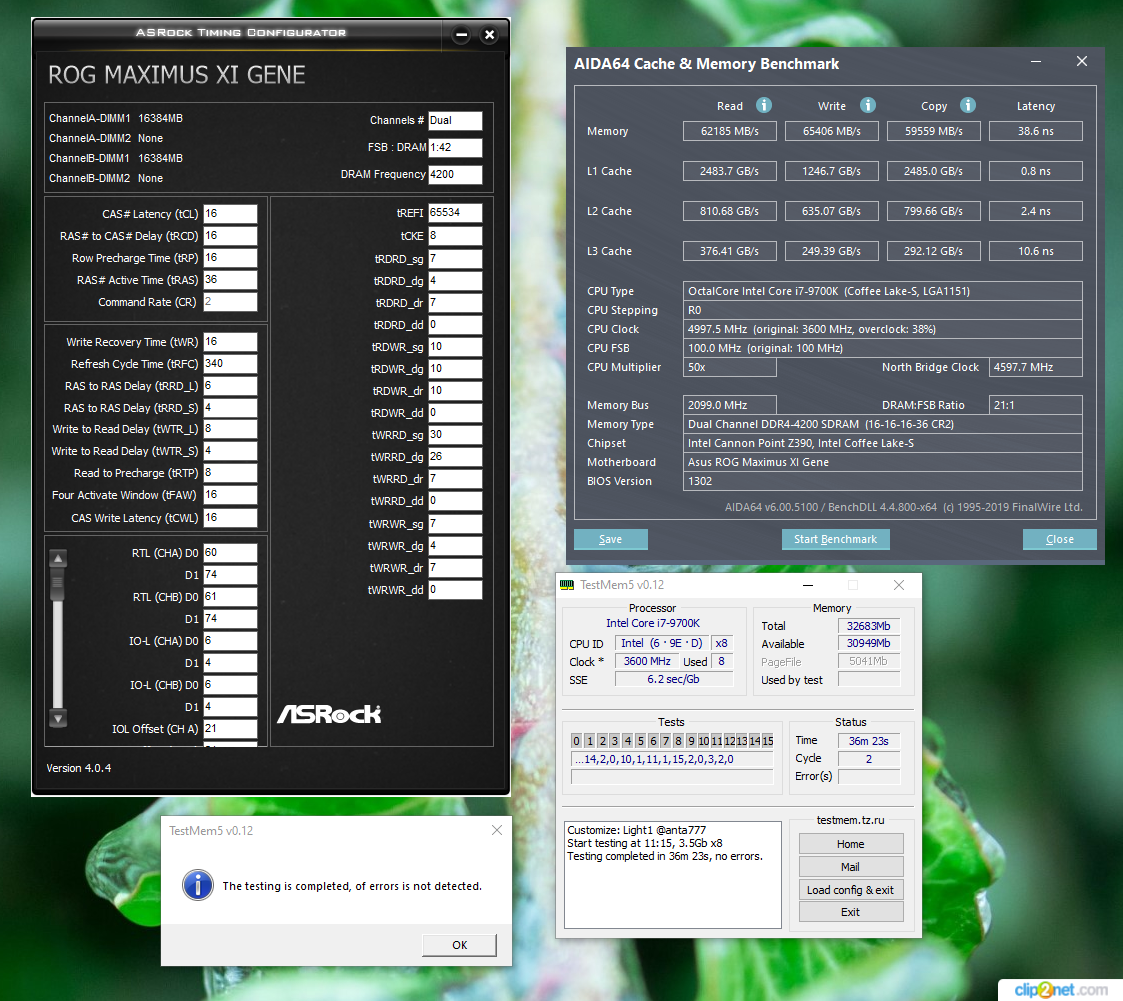Click scroll-up arrow in the RTL list
Image resolution: width=1123 pixels, height=1001 pixels.
[58, 558]
